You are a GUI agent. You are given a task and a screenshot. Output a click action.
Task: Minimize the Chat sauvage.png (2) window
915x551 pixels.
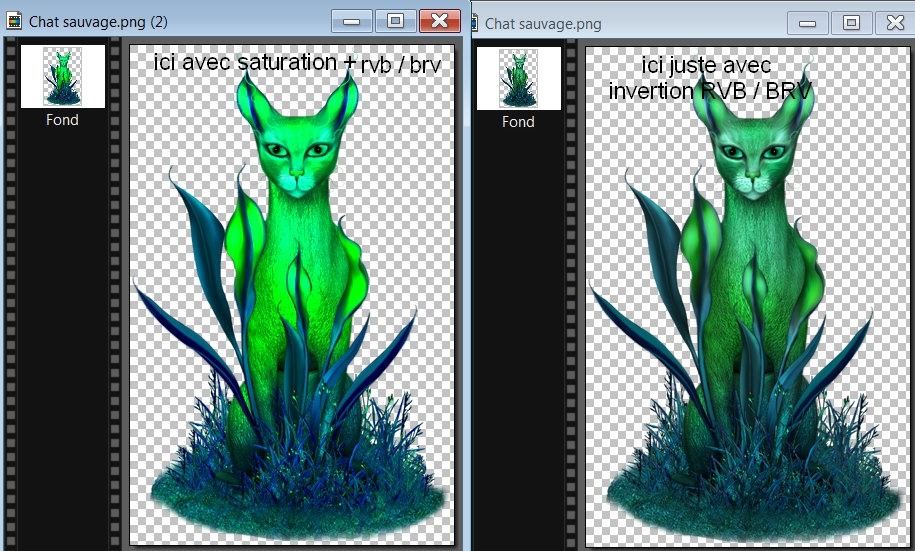pos(351,21)
